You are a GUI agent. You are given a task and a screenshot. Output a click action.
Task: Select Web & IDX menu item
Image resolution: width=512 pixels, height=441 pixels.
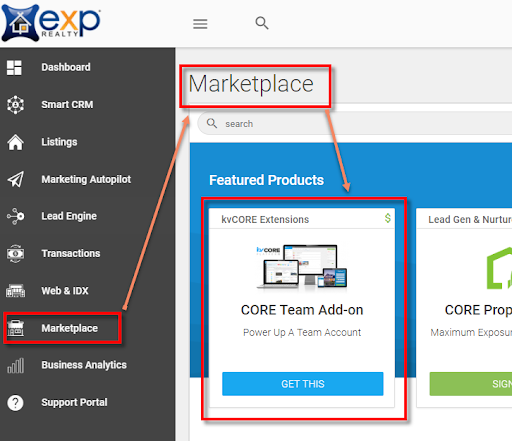pos(65,291)
